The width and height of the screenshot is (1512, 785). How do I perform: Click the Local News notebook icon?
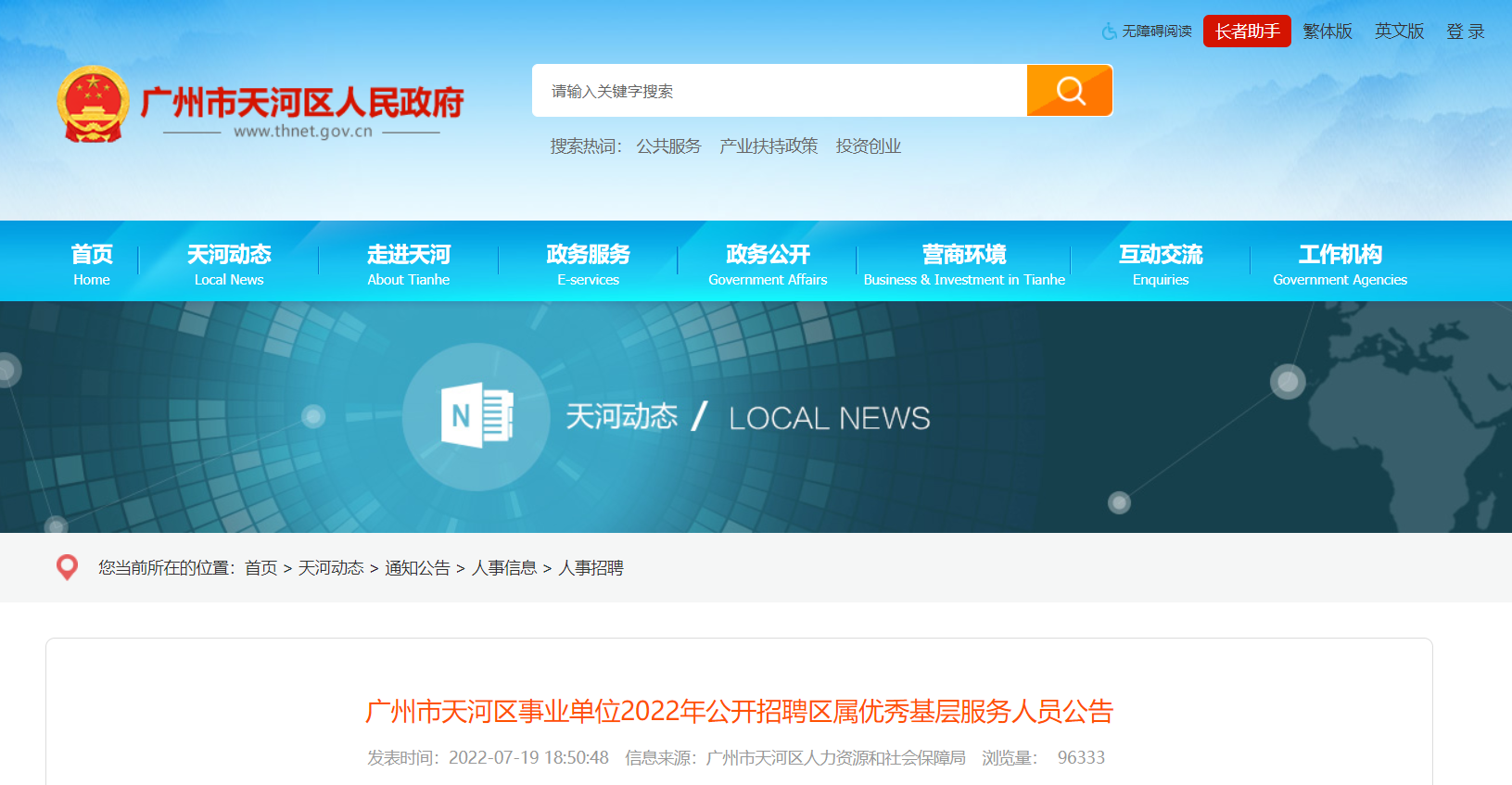[476, 416]
